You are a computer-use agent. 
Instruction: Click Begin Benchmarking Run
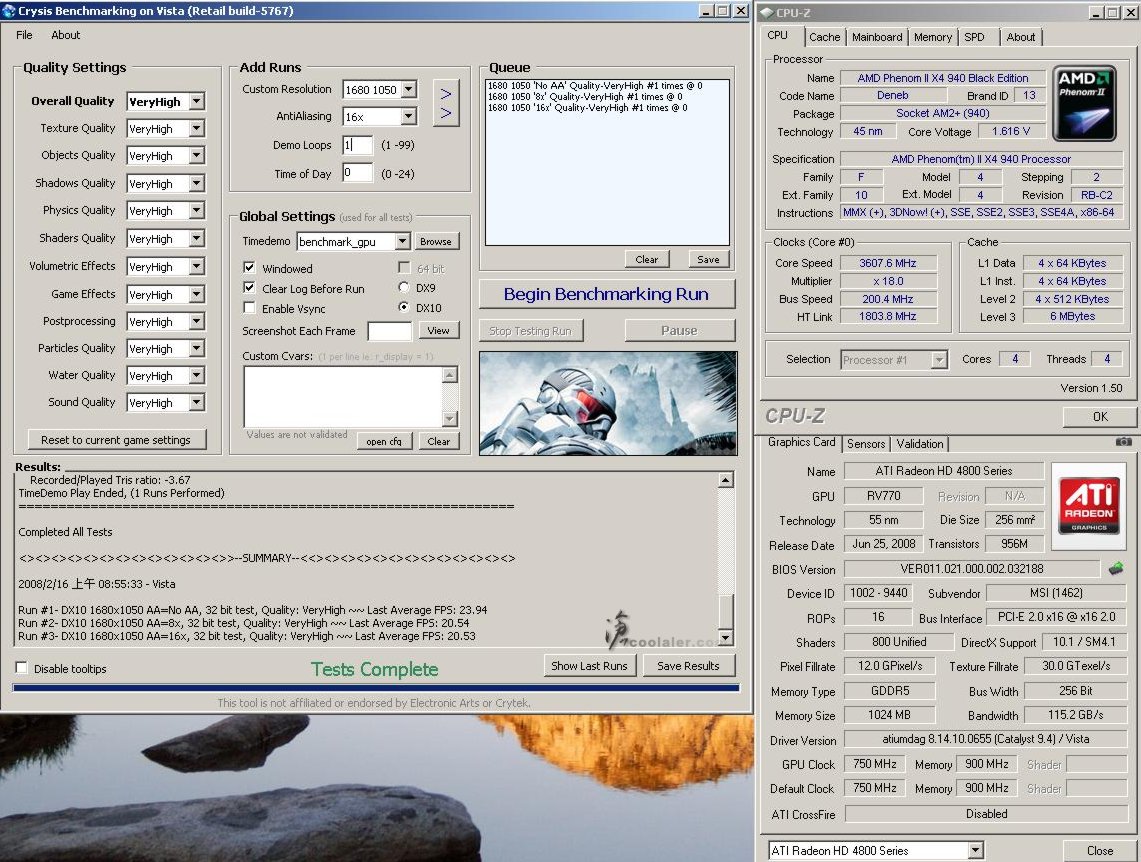[x=606, y=294]
